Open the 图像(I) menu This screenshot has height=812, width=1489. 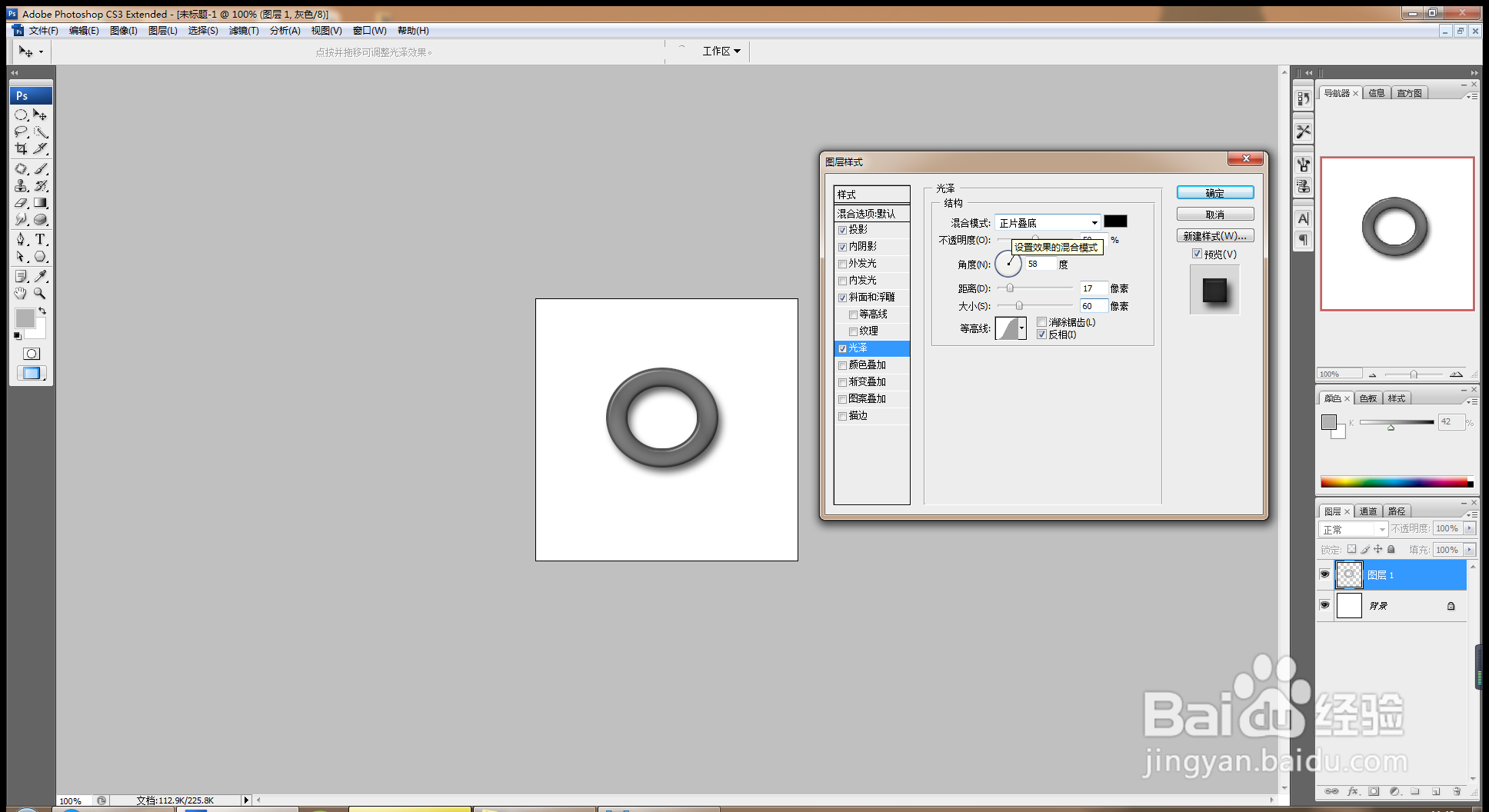click(x=124, y=31)
